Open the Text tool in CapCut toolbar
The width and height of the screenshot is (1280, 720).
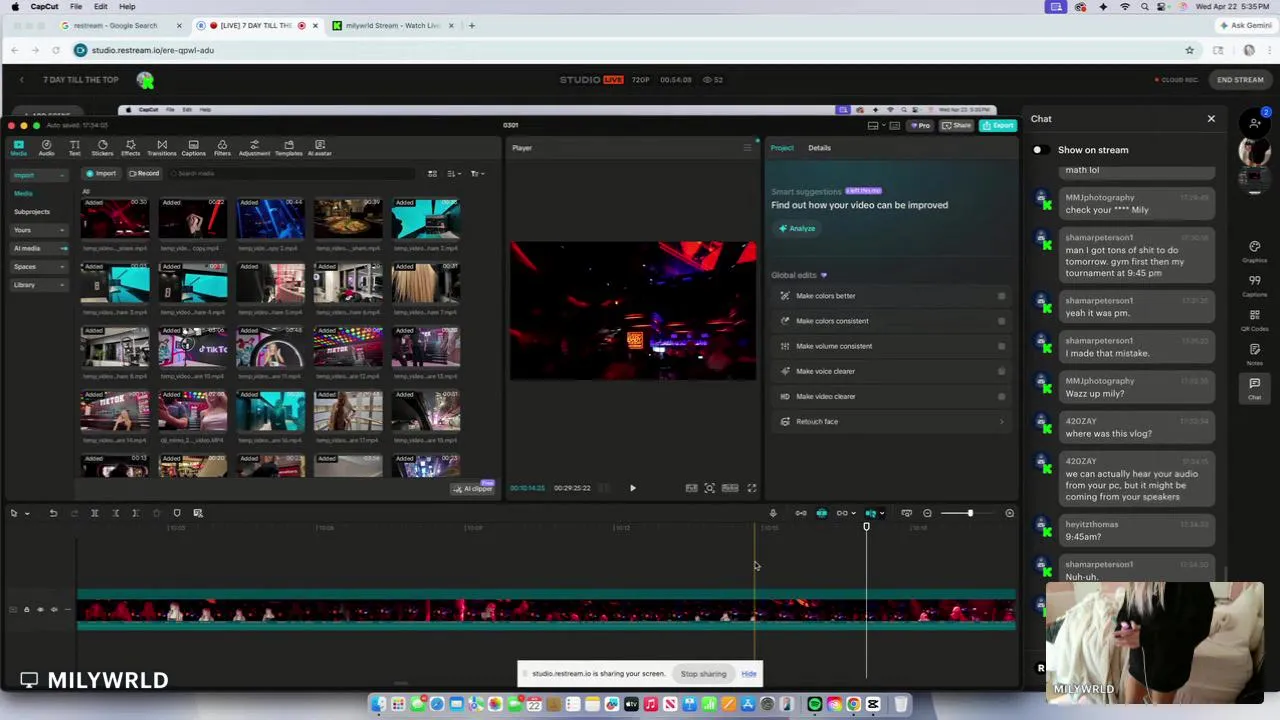point(74,148)
